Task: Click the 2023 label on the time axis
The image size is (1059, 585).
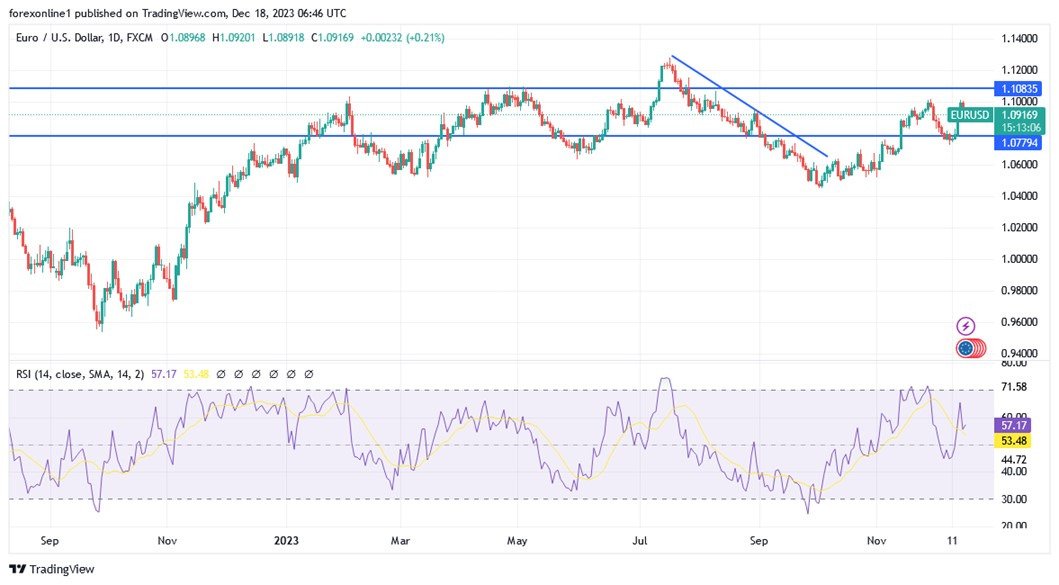Action: [x=286, y=540]
